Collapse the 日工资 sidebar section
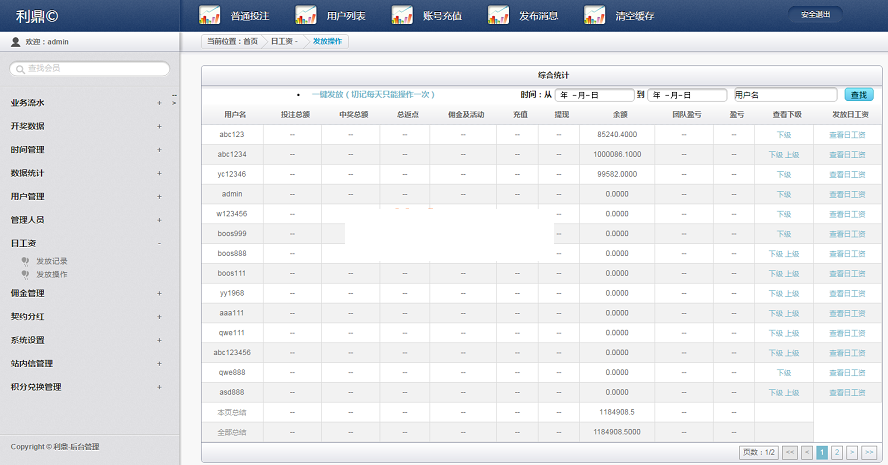This screenshot has width=888, height=465. [159, 243]
